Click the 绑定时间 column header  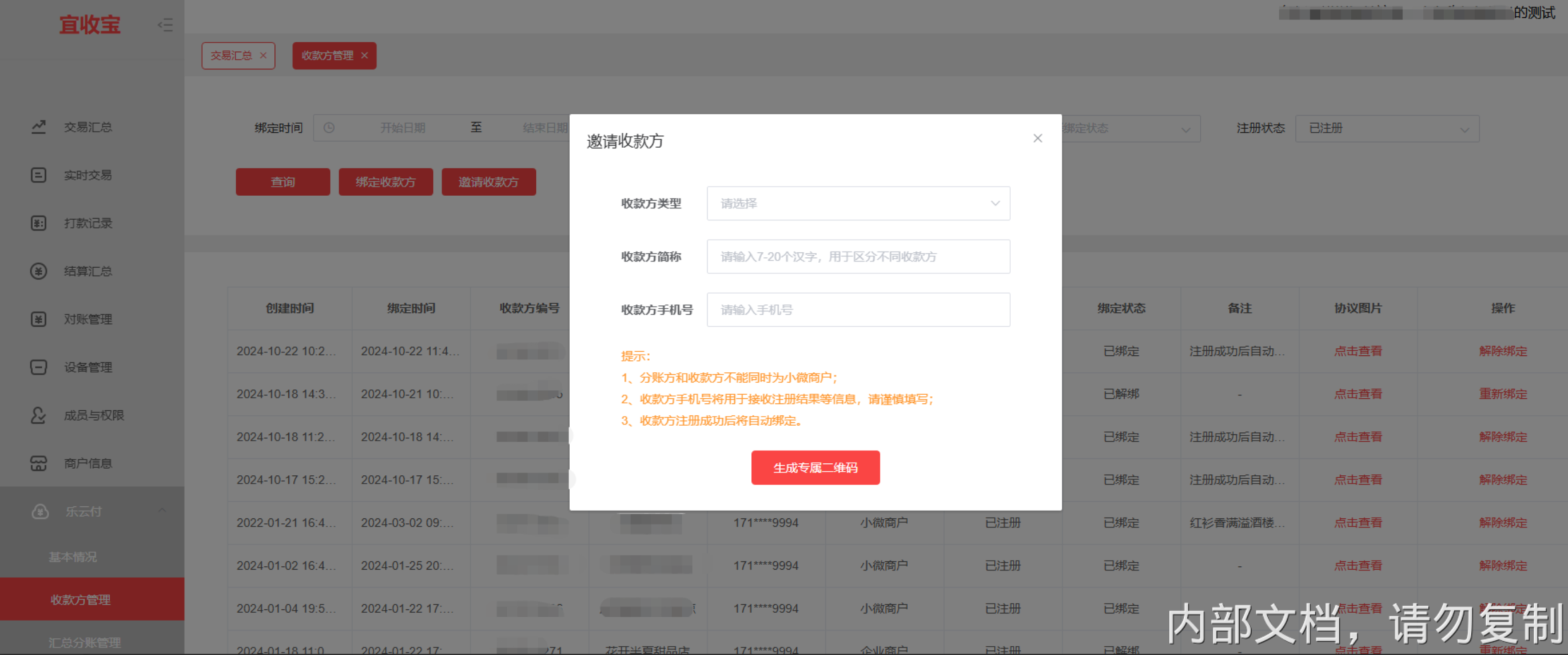[x=411, y=308]
